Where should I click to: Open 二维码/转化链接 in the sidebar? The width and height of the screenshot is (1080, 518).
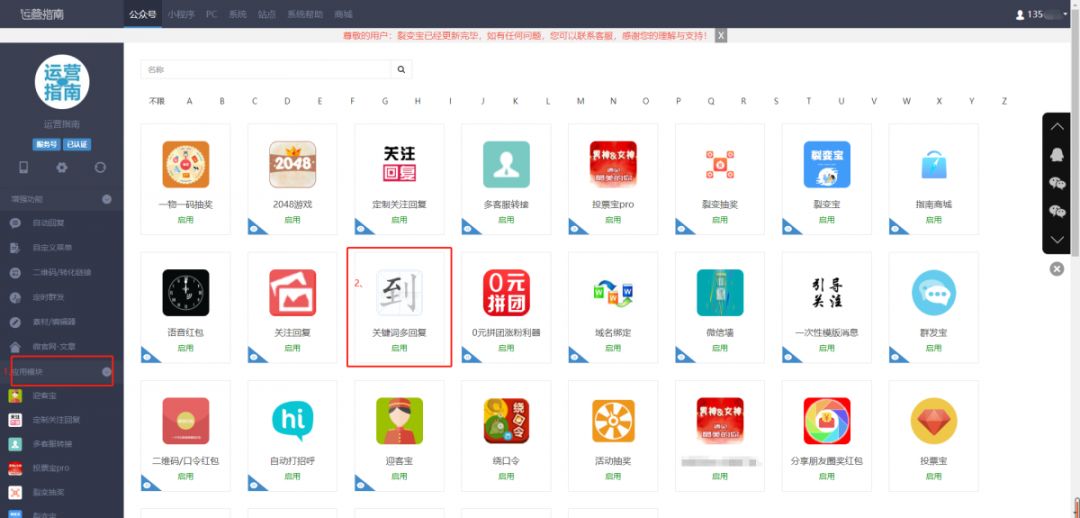pos(61,273)
